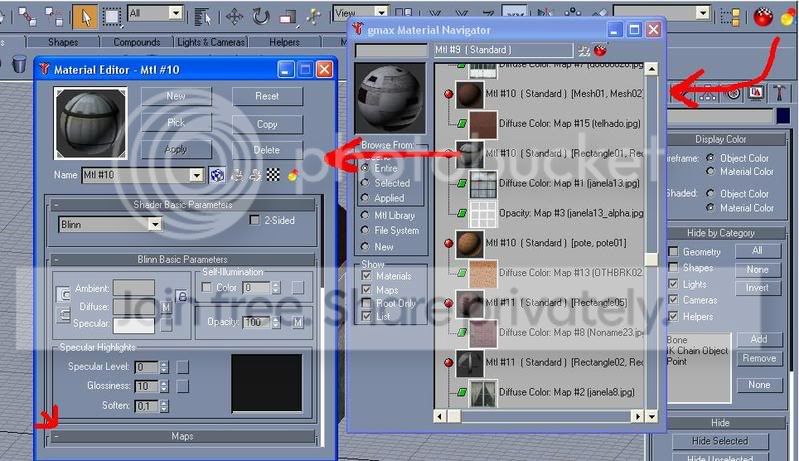This screenshot has width=799, height=461.
Task: Switch to the Lights & Cameras tab
Action: coord(211,42)
